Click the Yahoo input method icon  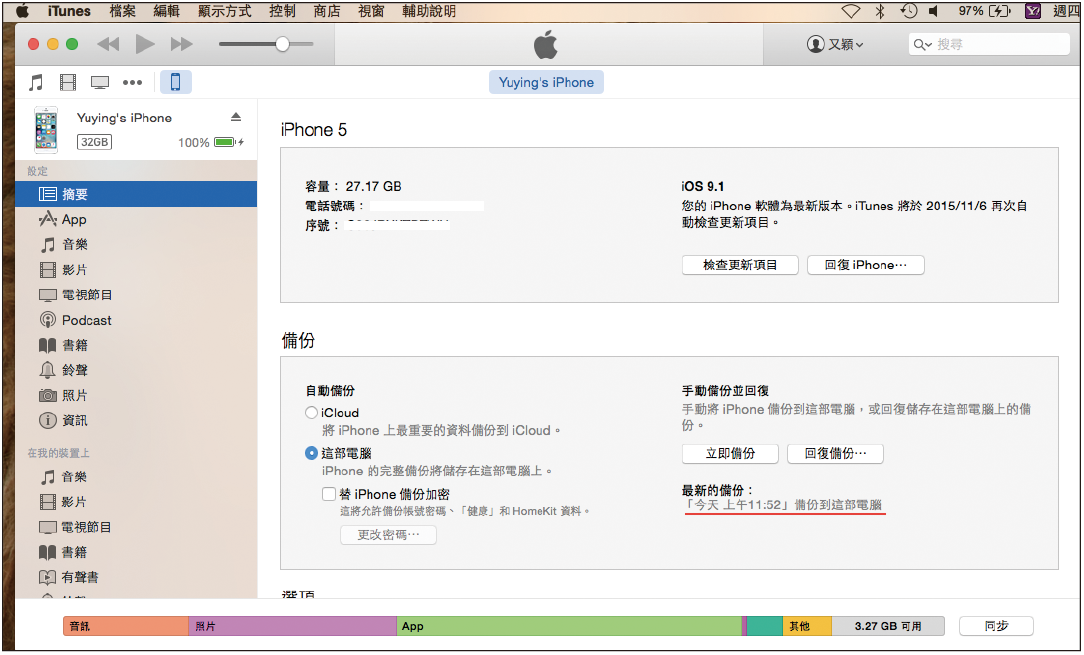(x=1033, y=11)
